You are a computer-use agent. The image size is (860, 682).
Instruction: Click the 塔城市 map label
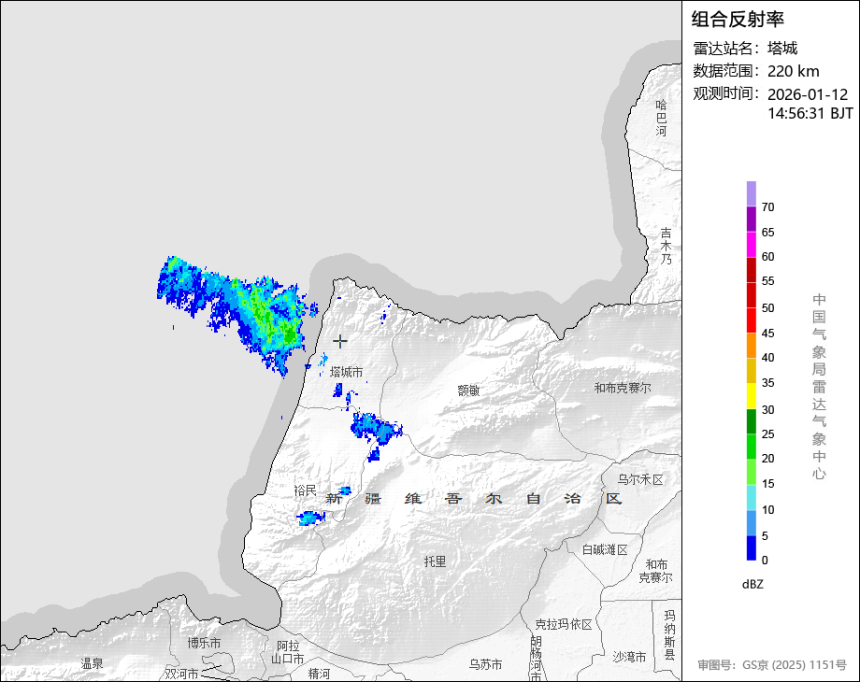click(x=346, y=373)
